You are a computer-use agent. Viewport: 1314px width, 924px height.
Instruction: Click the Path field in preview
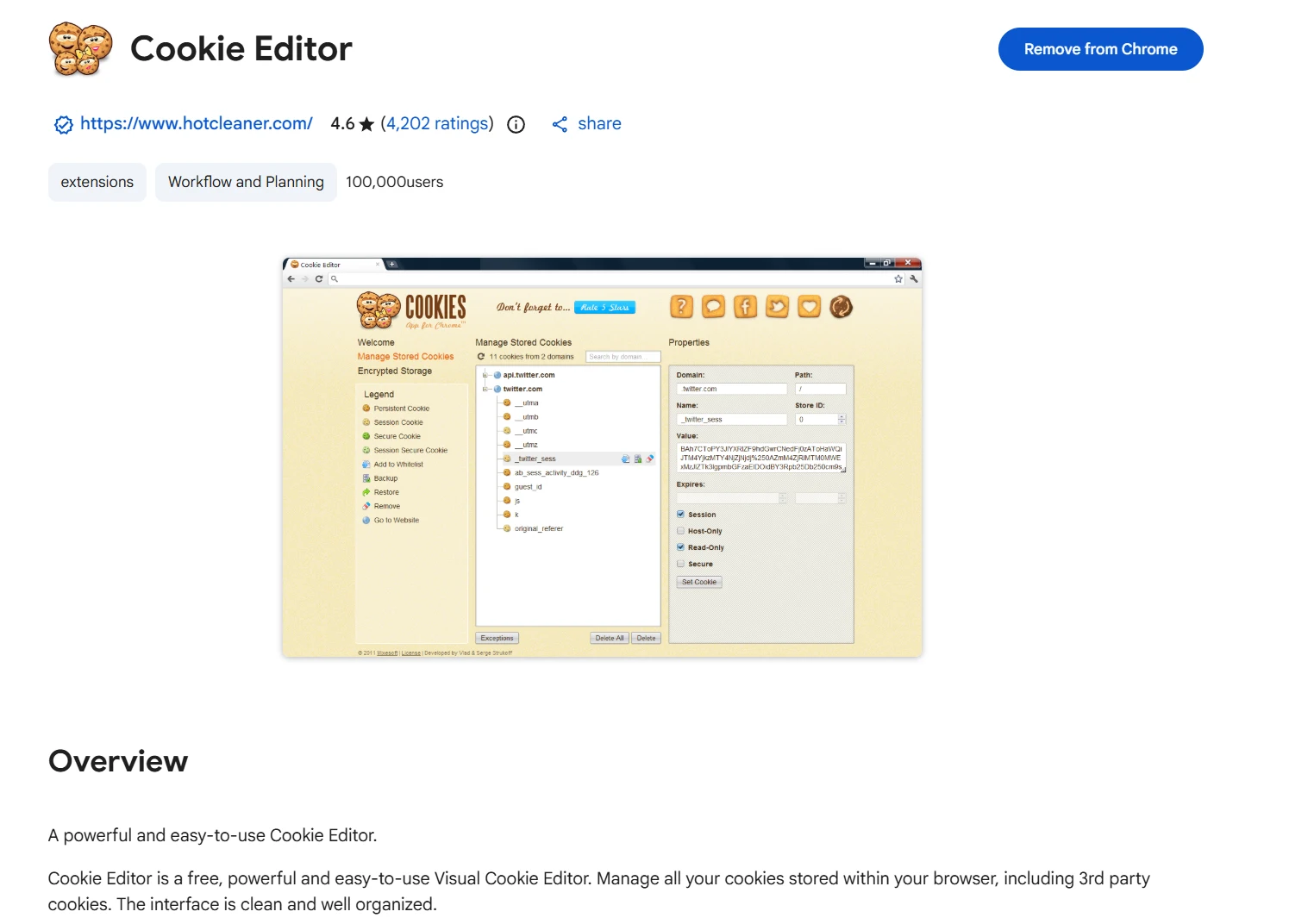(x=821, y=389)
